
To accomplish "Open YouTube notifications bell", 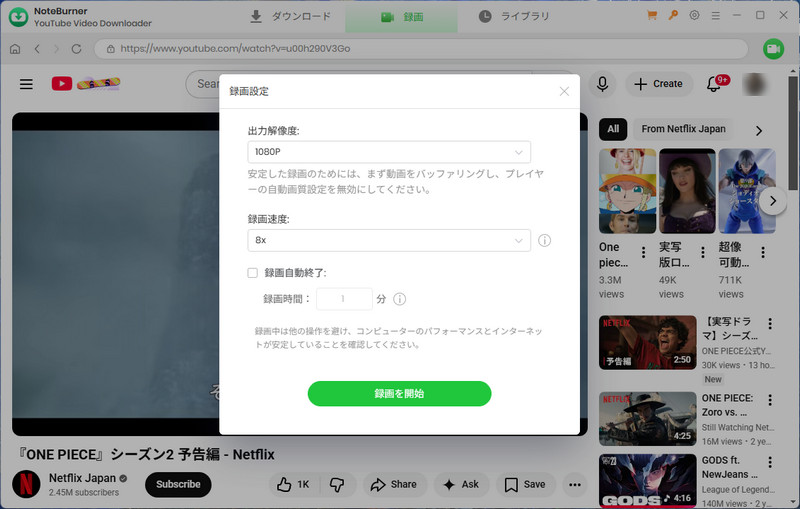I will (714, 84).
